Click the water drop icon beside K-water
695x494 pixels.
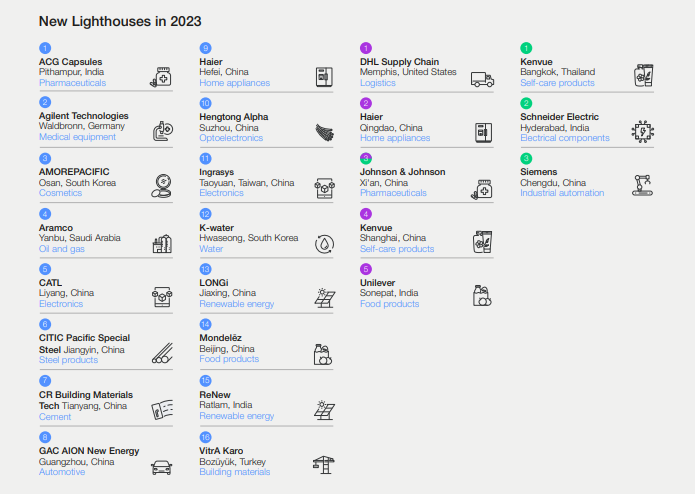tap(324, 244)
